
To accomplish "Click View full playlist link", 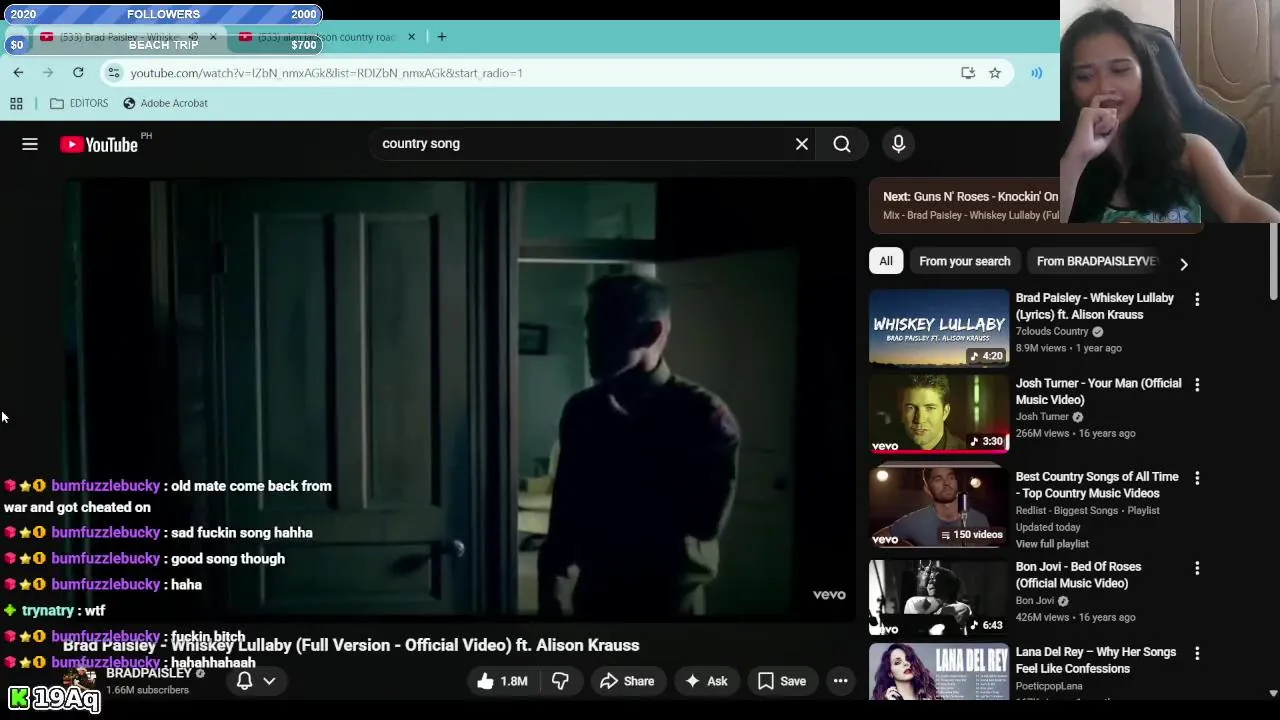I will 1052,544.
